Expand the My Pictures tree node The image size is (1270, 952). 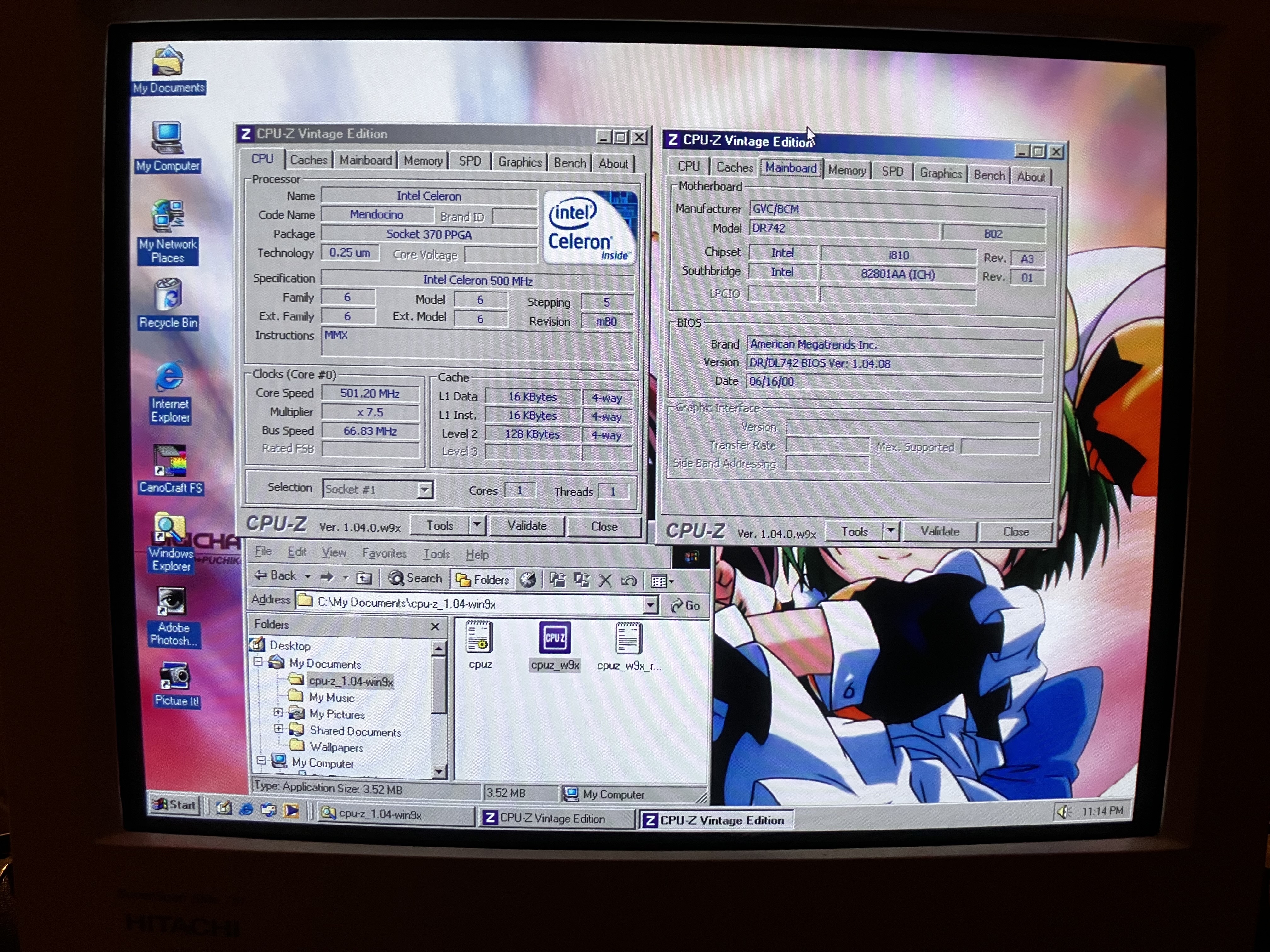coord(278,713)
